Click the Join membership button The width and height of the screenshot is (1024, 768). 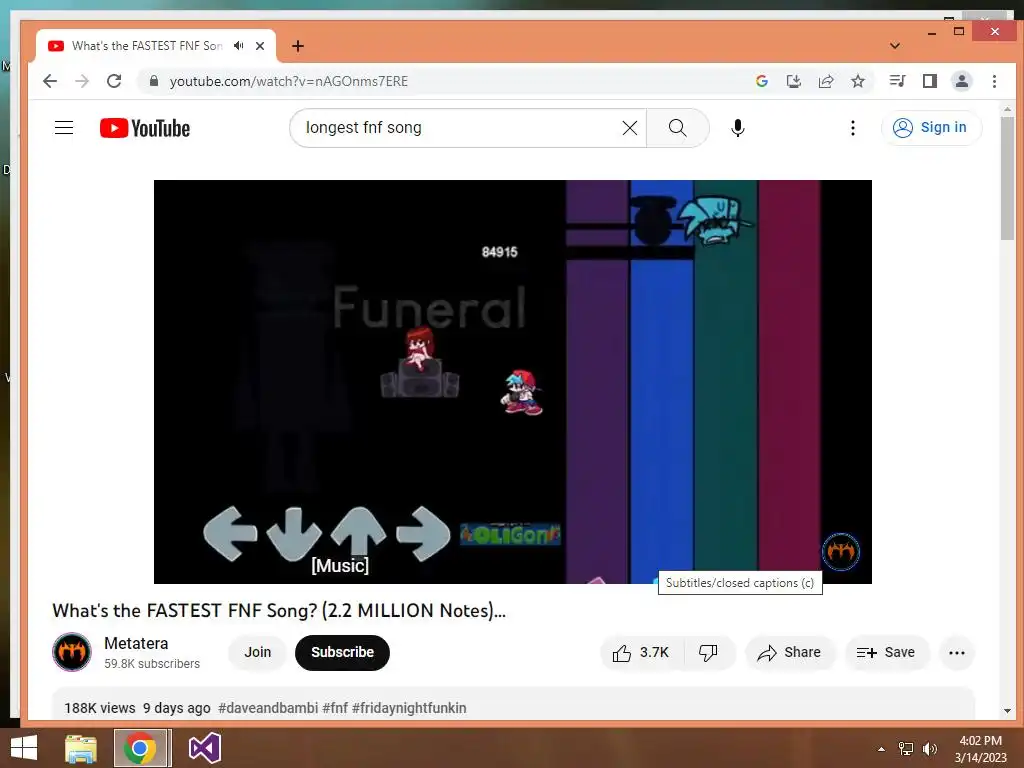pyautogui.click(x=257, y=652)
